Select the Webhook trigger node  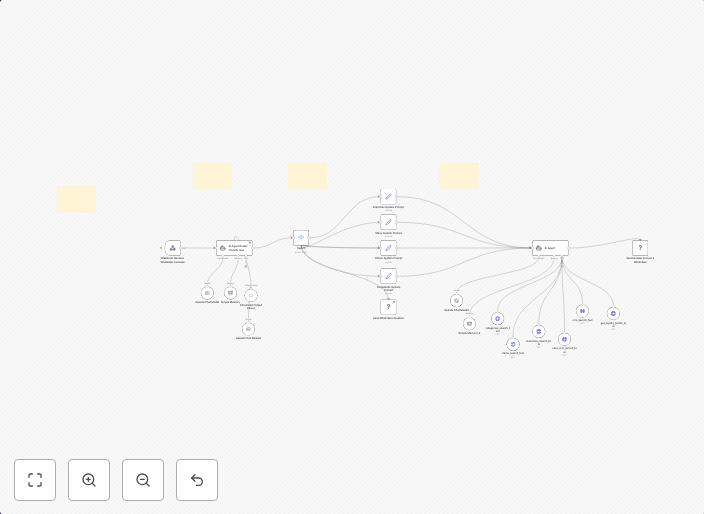coord(173,247)
